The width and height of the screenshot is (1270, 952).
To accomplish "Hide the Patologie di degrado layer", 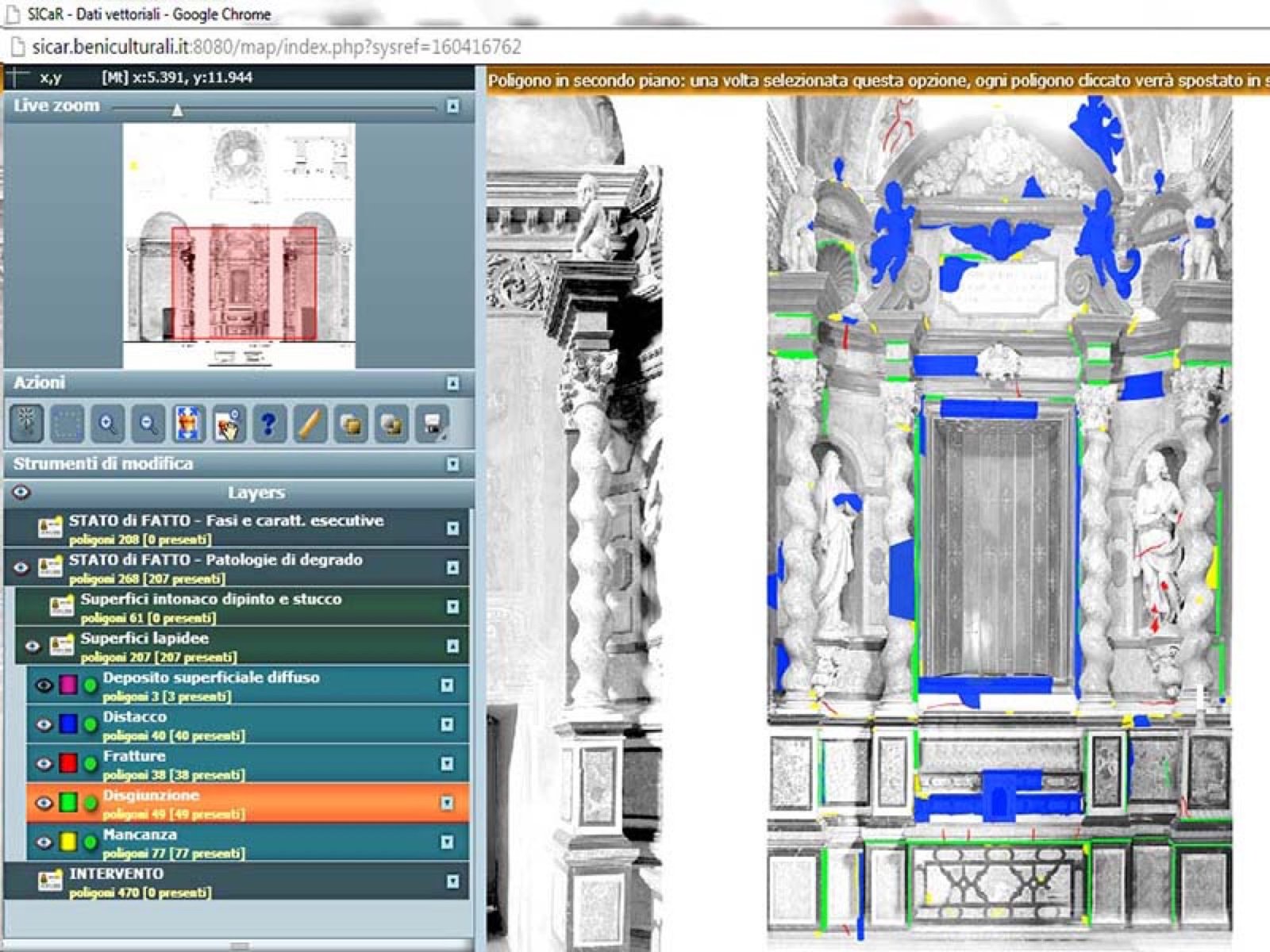I will (x=21, y=567).
